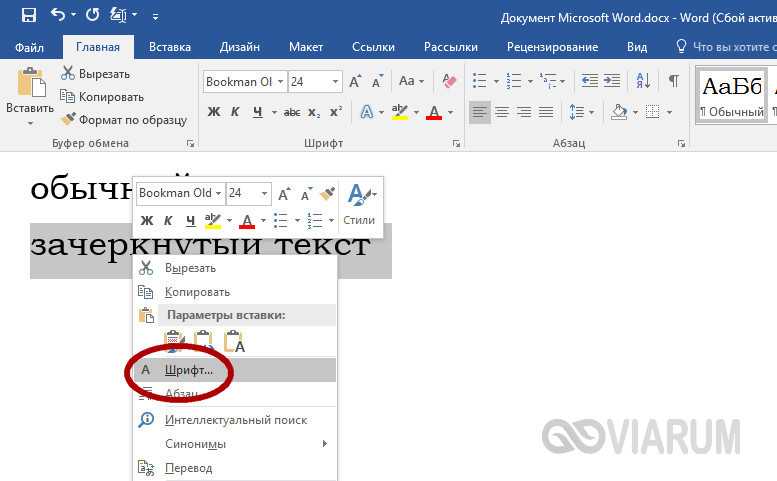Decrease font size in the ribbon
The height and width of the screenshot is (481, 777).
click(377, 81)
